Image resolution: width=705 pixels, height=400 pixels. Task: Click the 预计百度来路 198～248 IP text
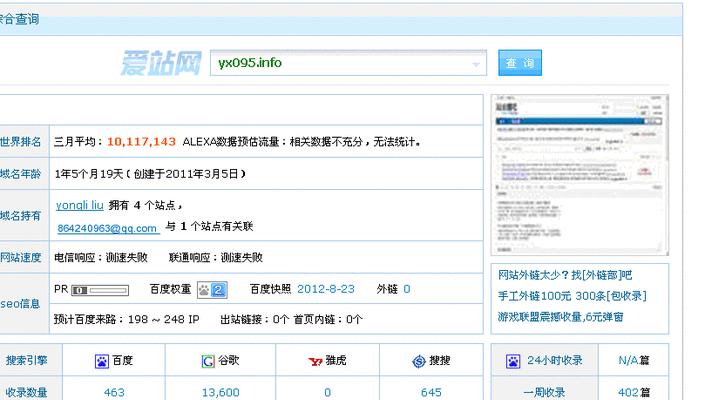tap(126, 320)
